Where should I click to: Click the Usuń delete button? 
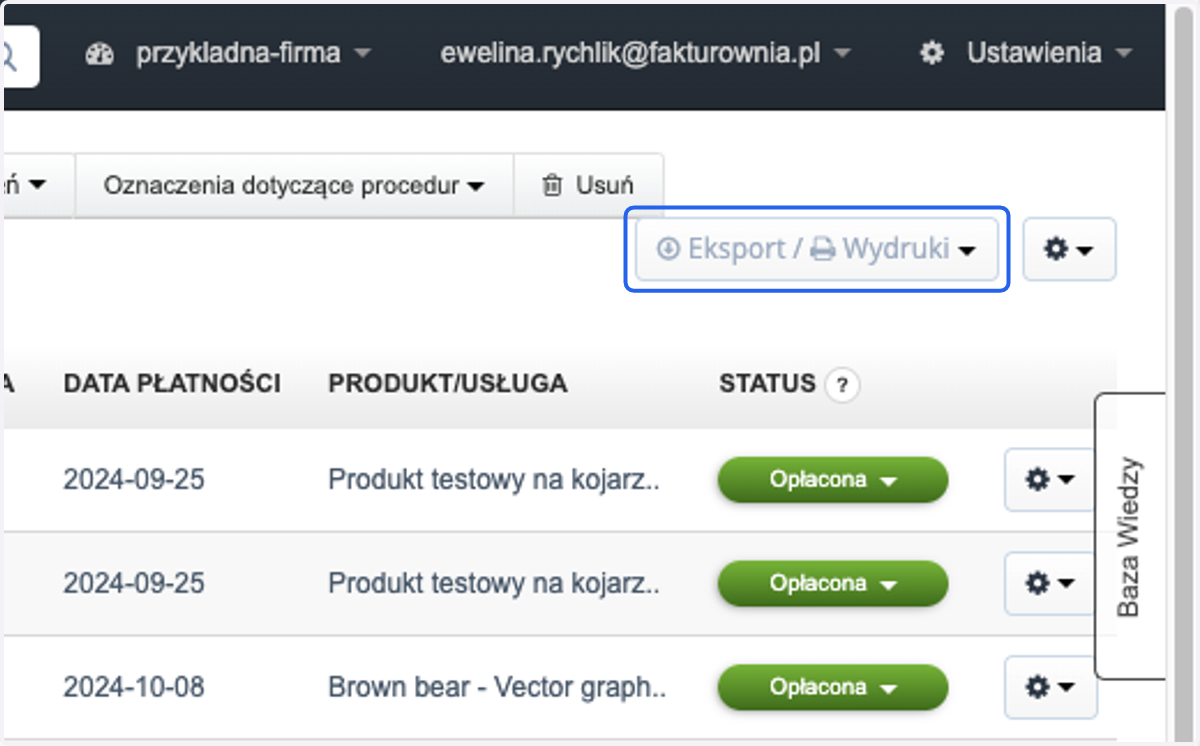pyautogui.click(x=588, y=185)
